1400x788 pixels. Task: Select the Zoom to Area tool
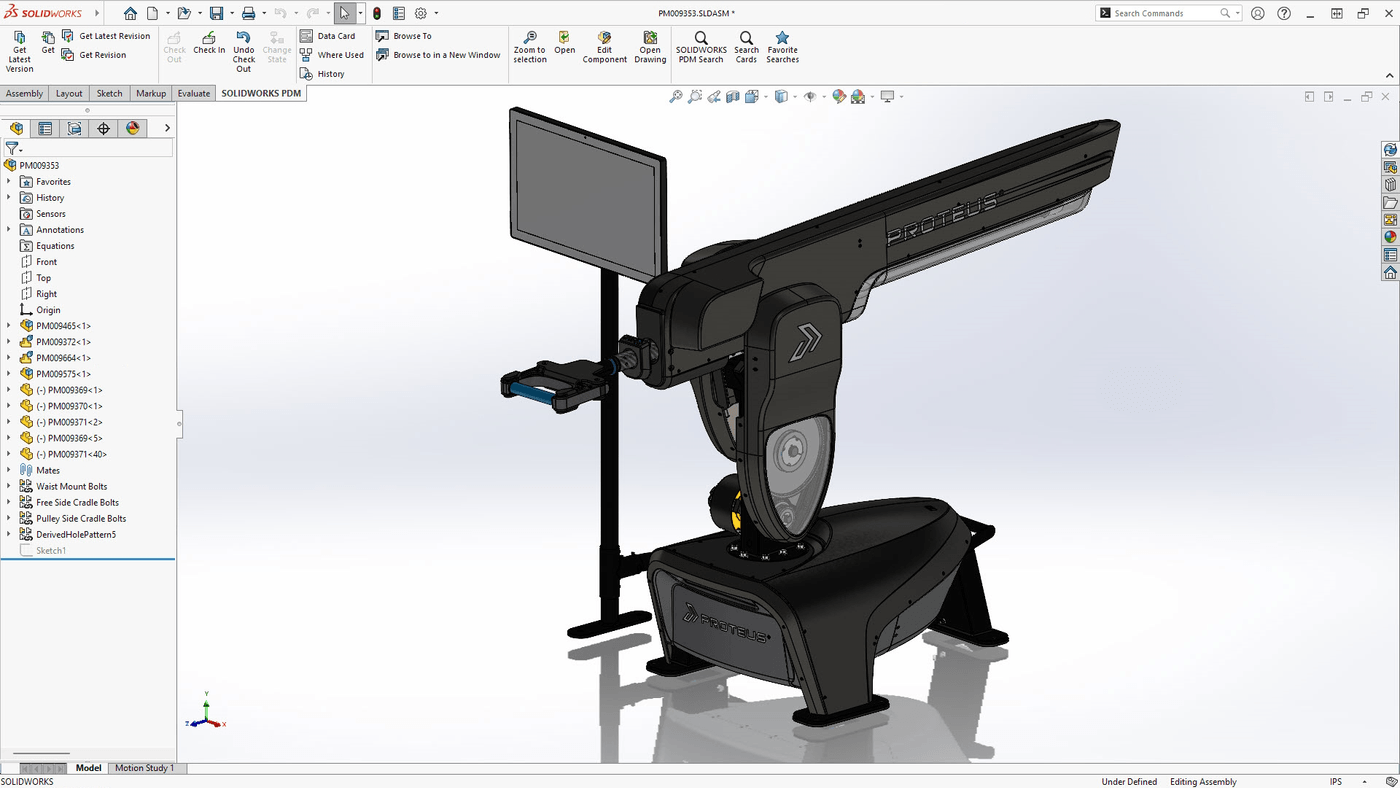(695, 96)
